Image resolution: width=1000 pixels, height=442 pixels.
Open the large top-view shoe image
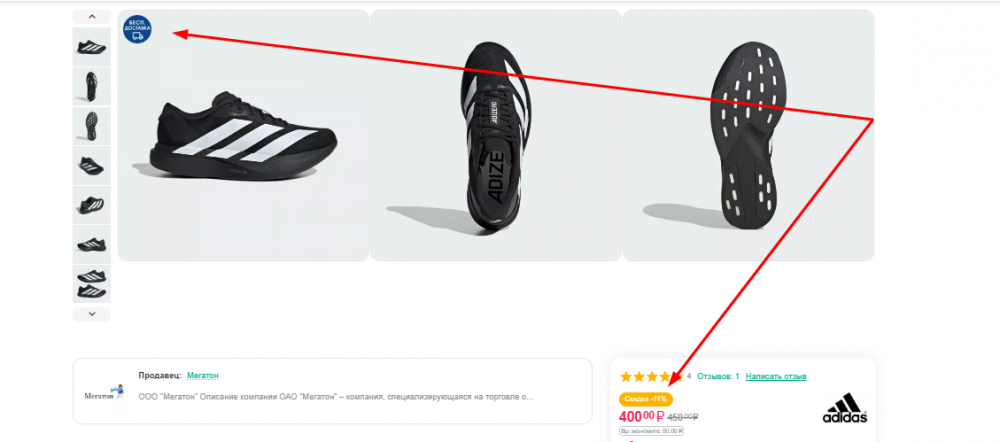coord(496,136)
